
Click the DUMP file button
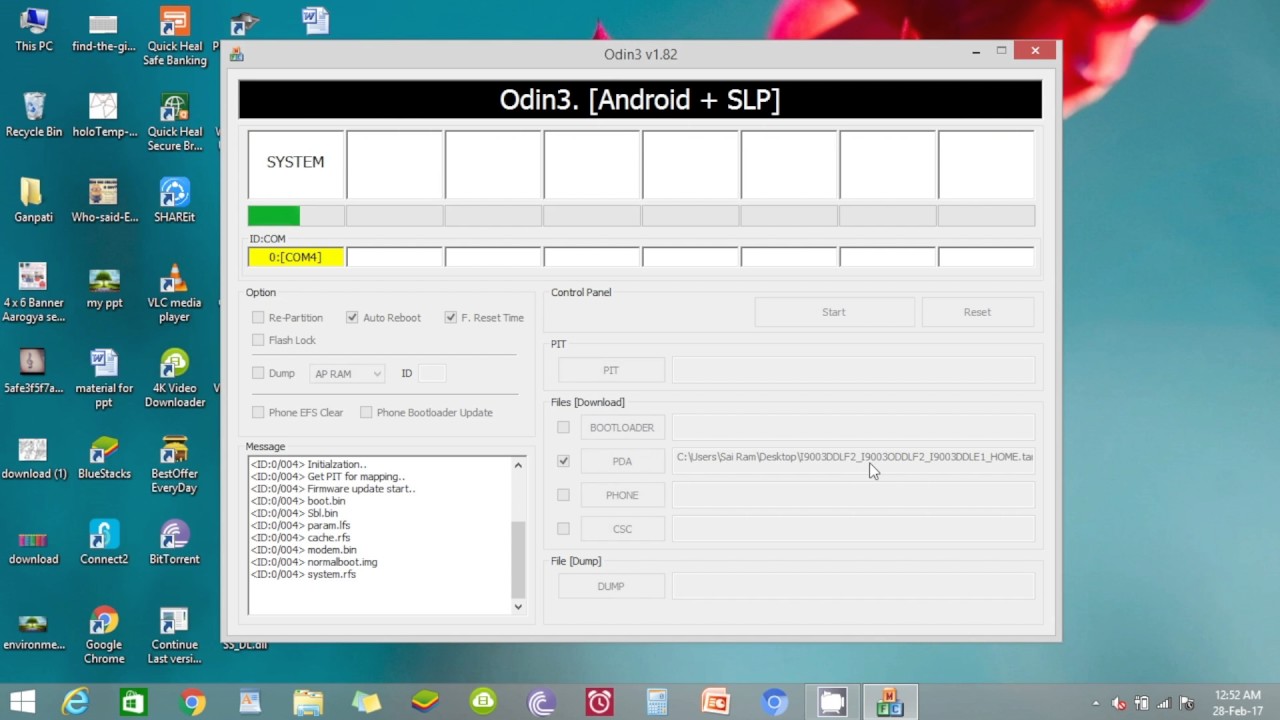click(x=611, y=586)
